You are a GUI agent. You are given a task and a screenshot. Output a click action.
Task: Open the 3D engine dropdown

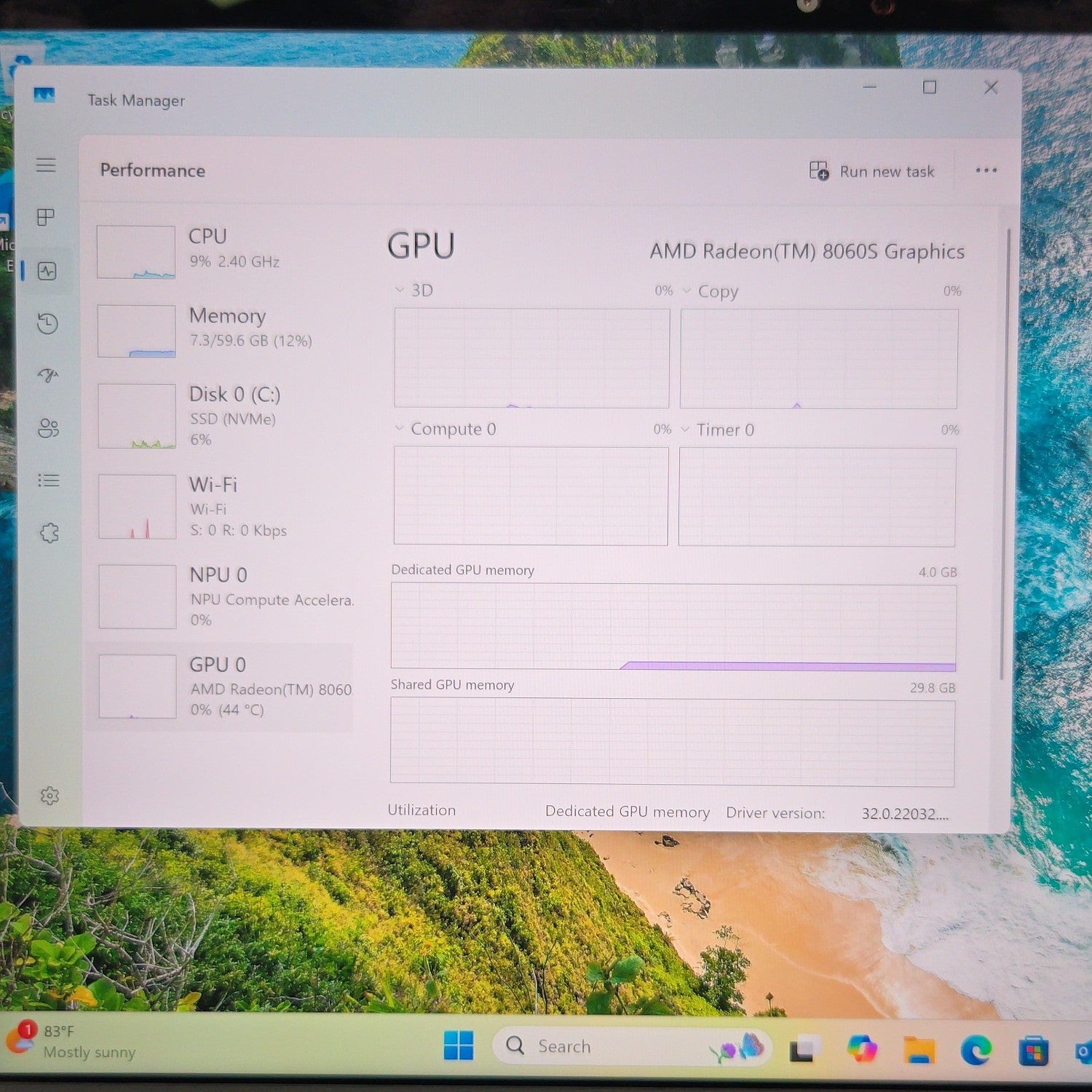414,290
